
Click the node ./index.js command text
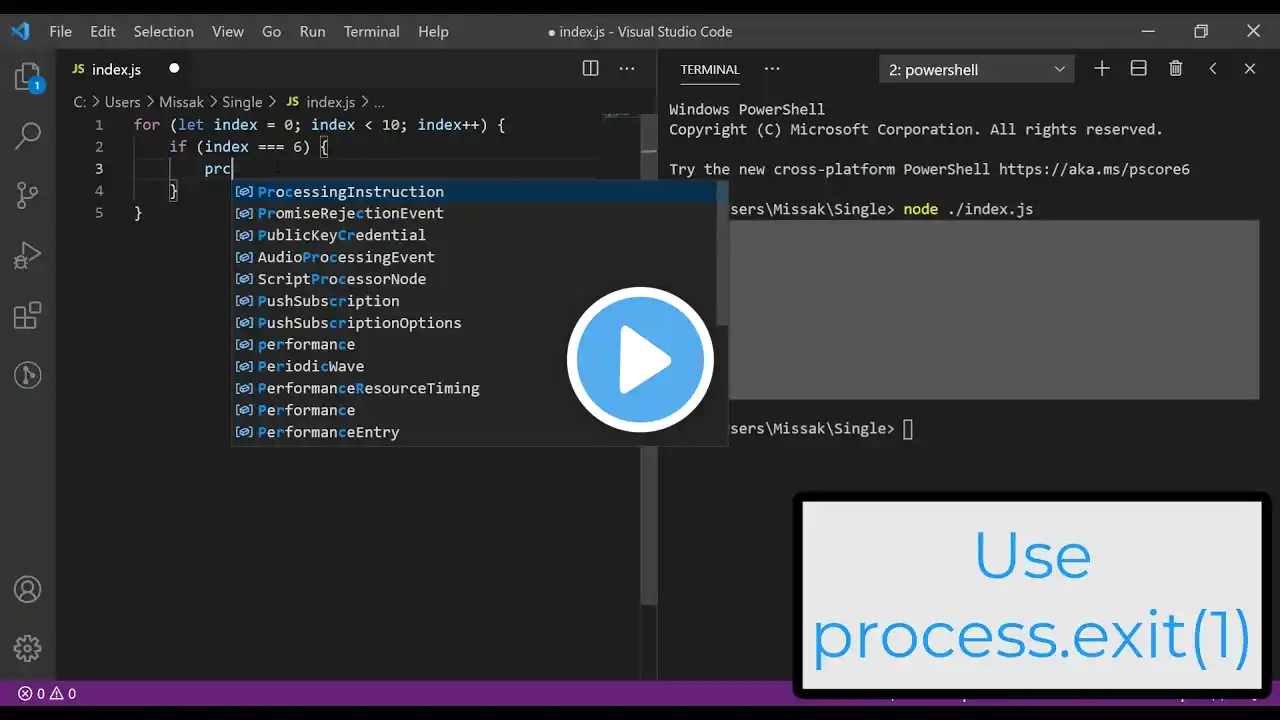point(968,209)
